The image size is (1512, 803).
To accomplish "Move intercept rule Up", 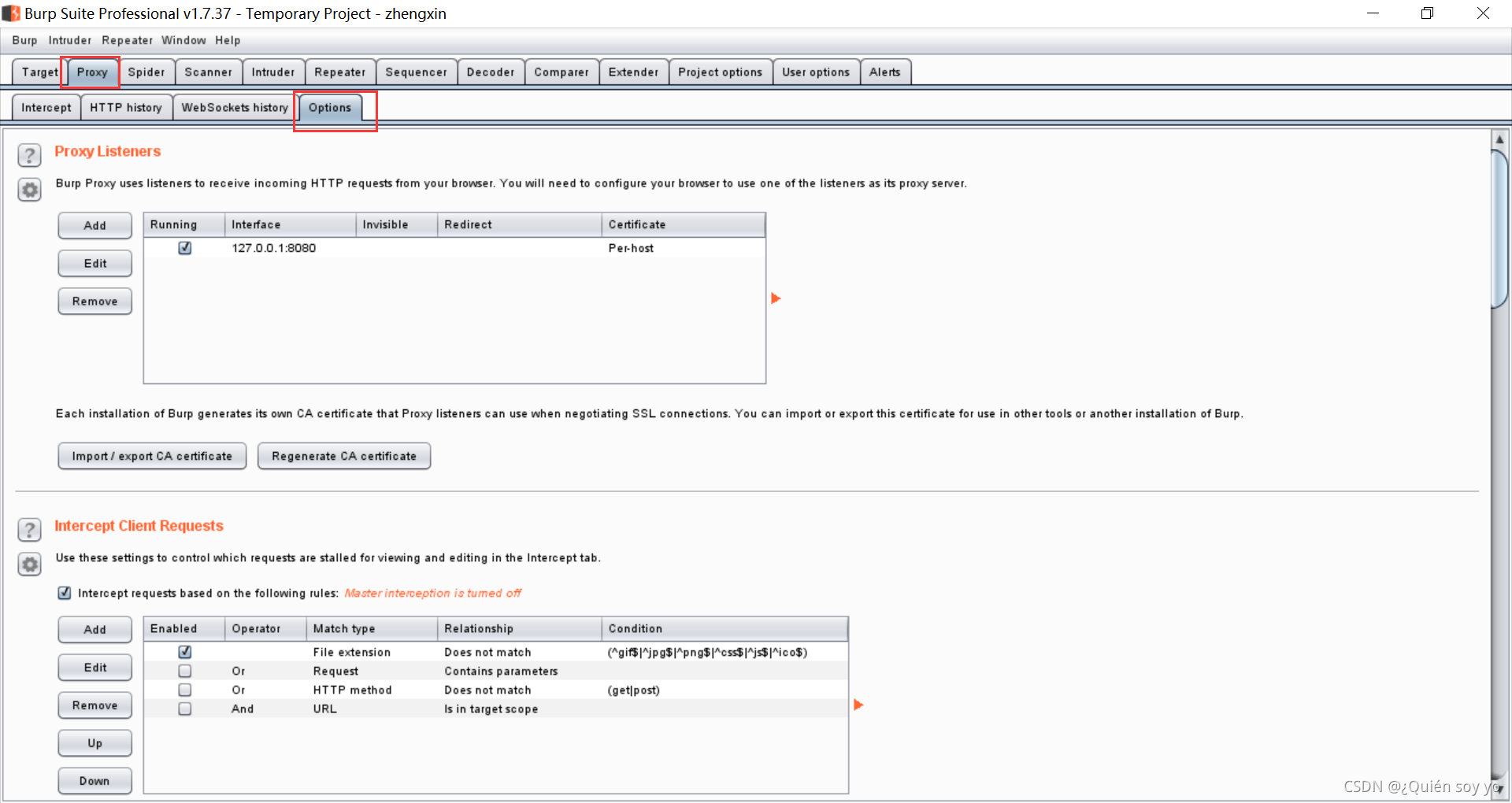I will click(x=95, y=742).
